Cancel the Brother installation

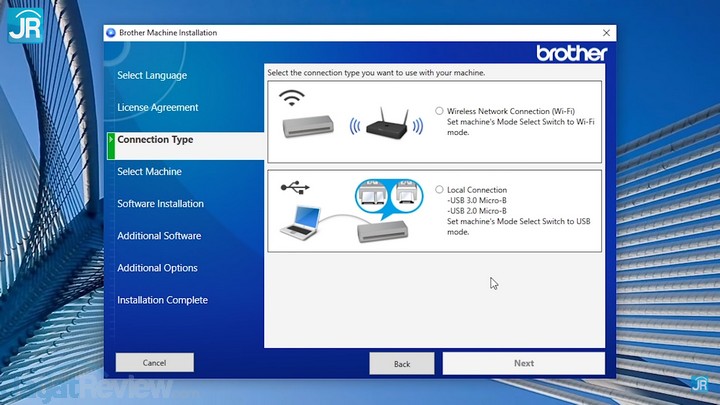coord(155,363)
